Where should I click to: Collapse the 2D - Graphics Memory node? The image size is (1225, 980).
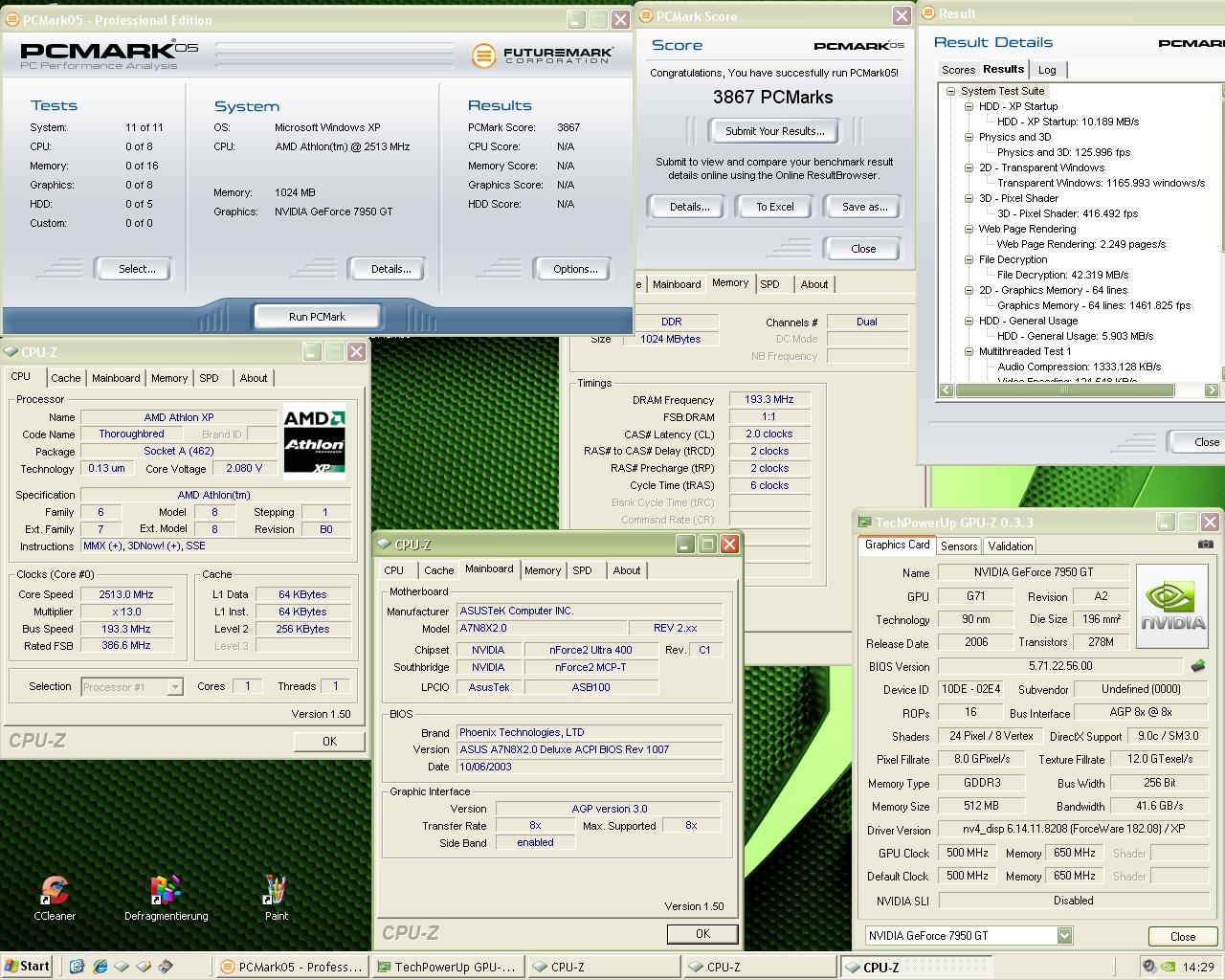coord(969,290)
